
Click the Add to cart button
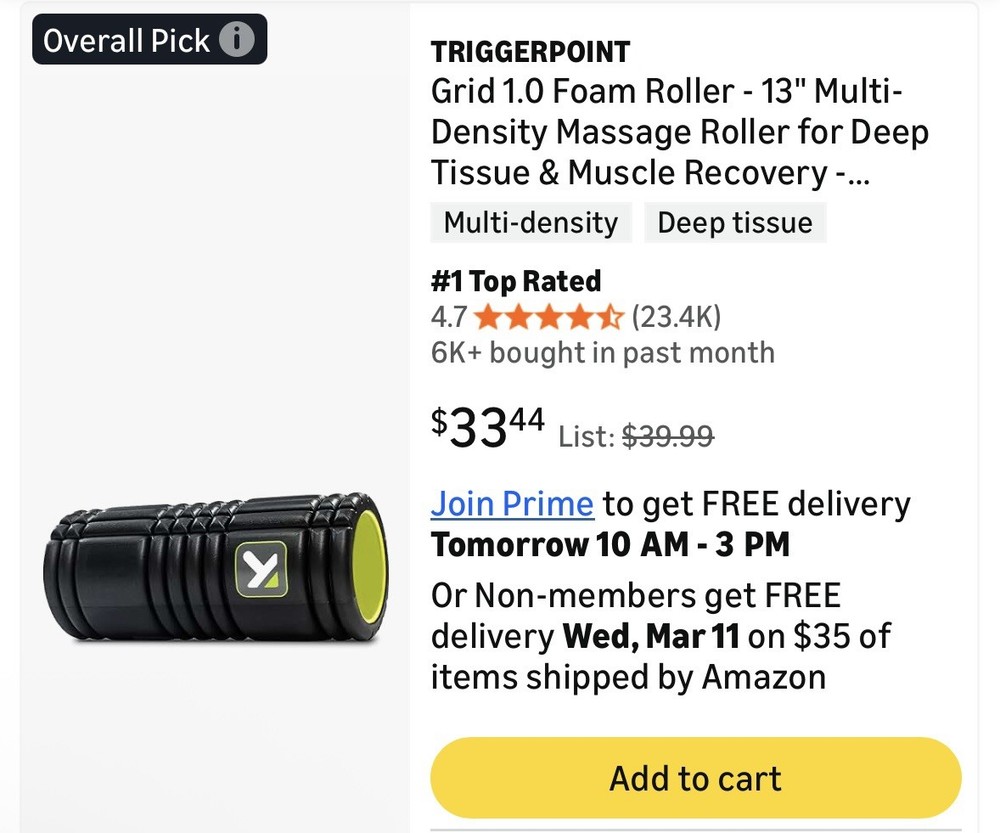click(694, 777)
